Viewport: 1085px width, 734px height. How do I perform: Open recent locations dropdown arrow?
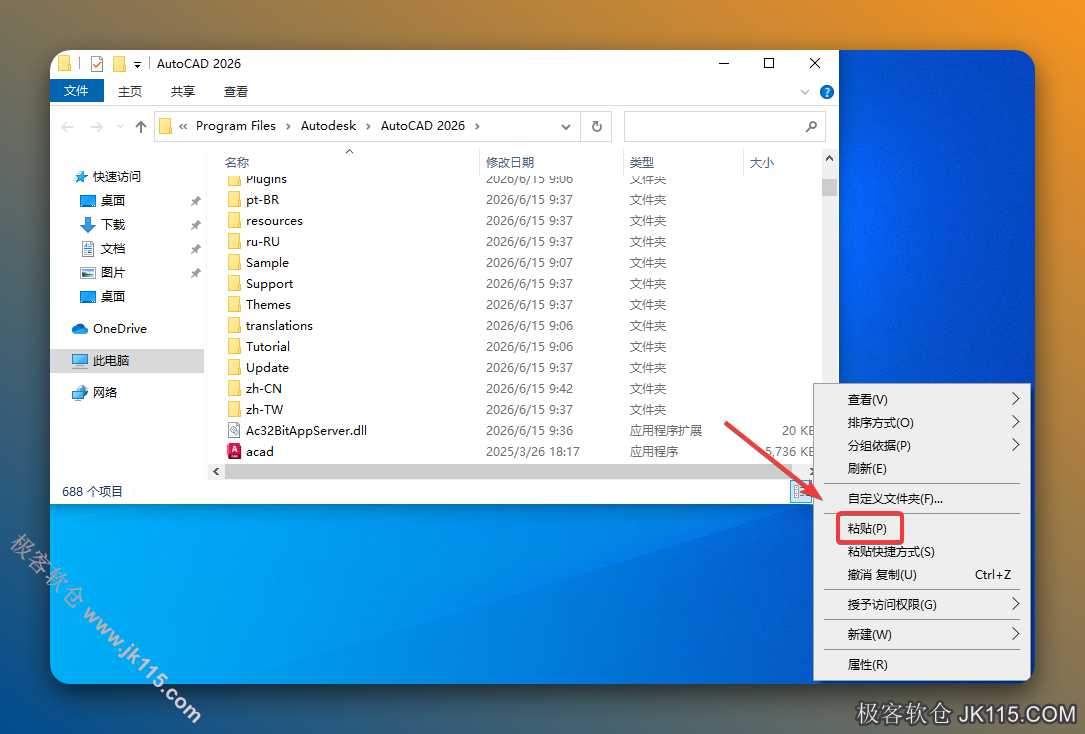(120, 127)
